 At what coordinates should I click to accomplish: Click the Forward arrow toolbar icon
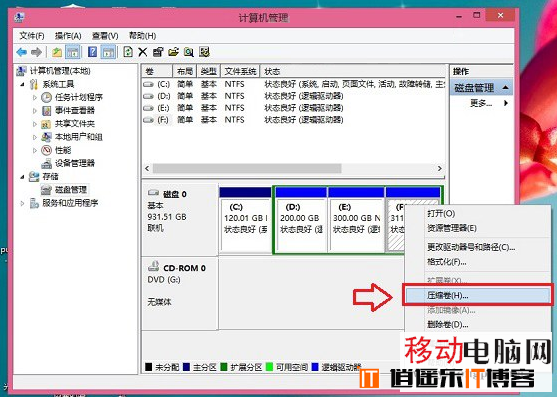click(x=37, y=53)
